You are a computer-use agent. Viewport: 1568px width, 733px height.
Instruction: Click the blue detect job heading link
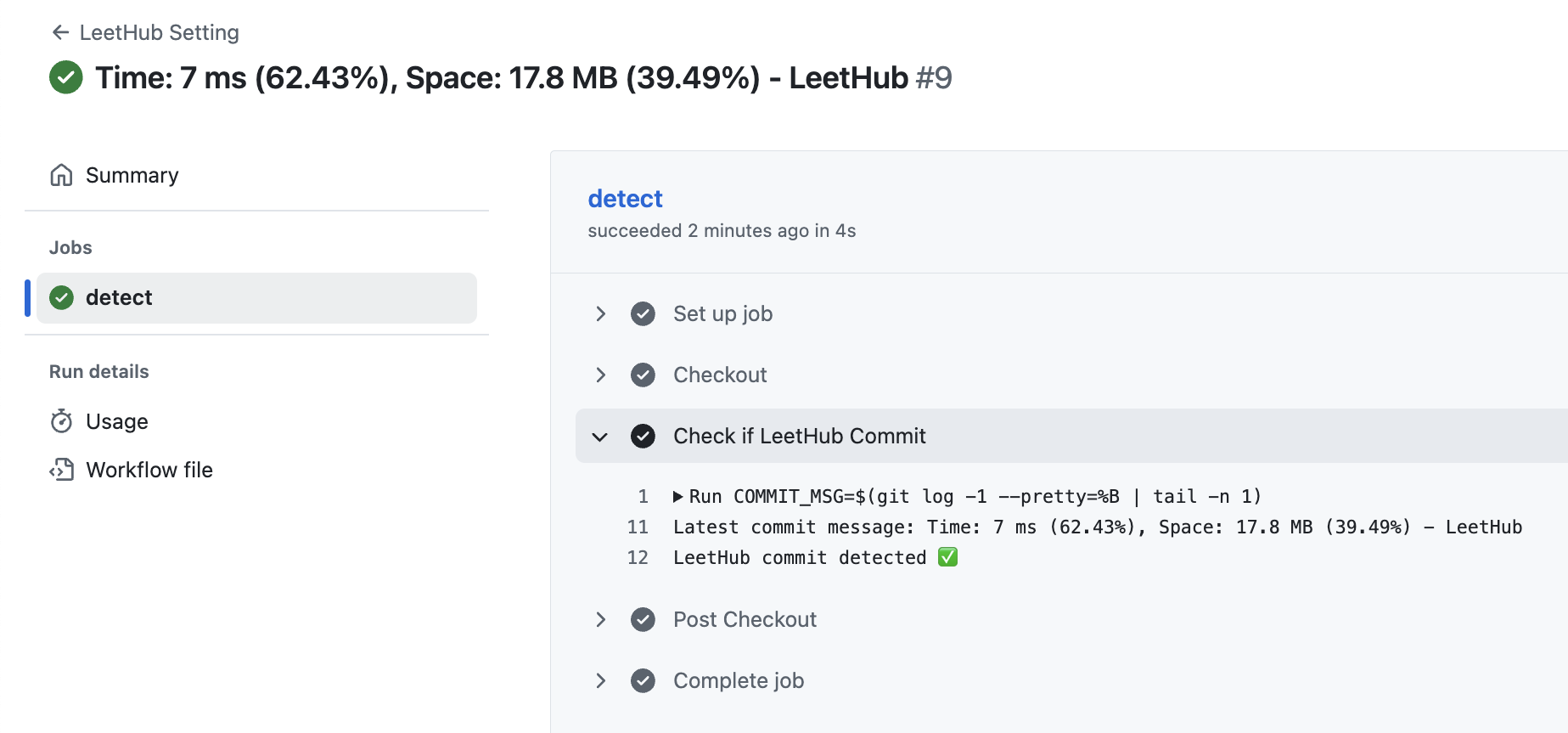click(625, 199)
